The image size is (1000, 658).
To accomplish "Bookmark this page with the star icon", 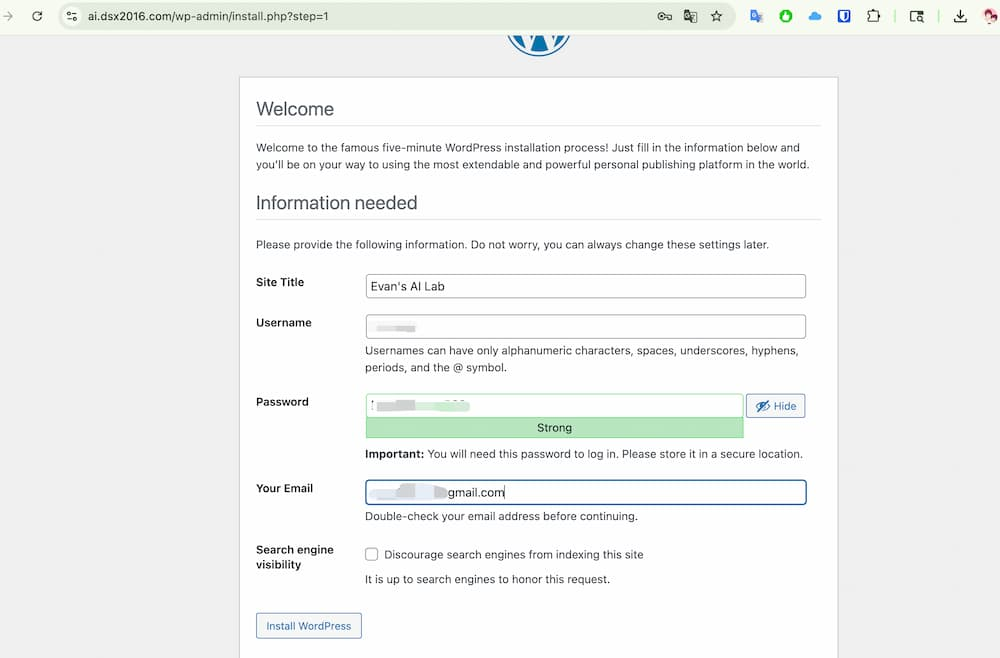I will 716,16.
